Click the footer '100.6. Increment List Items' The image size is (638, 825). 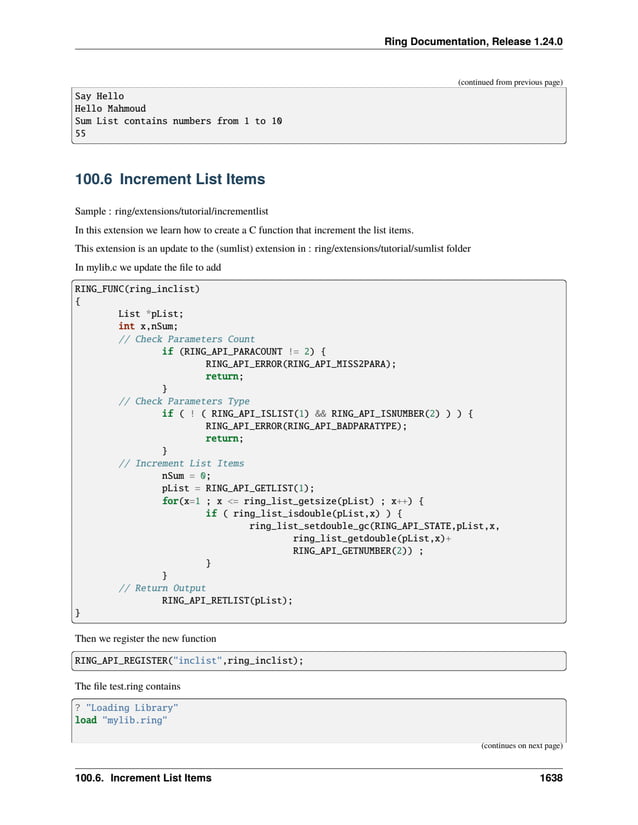(143, 778)
